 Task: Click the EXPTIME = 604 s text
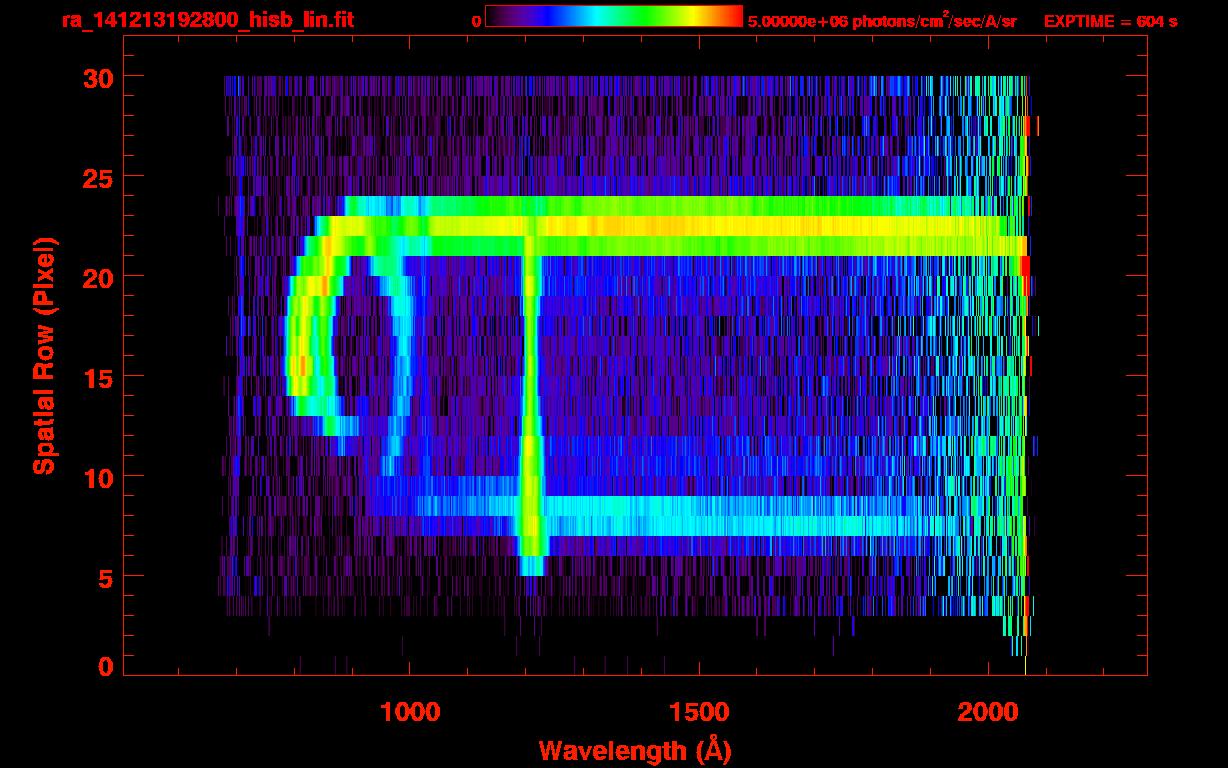1110,21
